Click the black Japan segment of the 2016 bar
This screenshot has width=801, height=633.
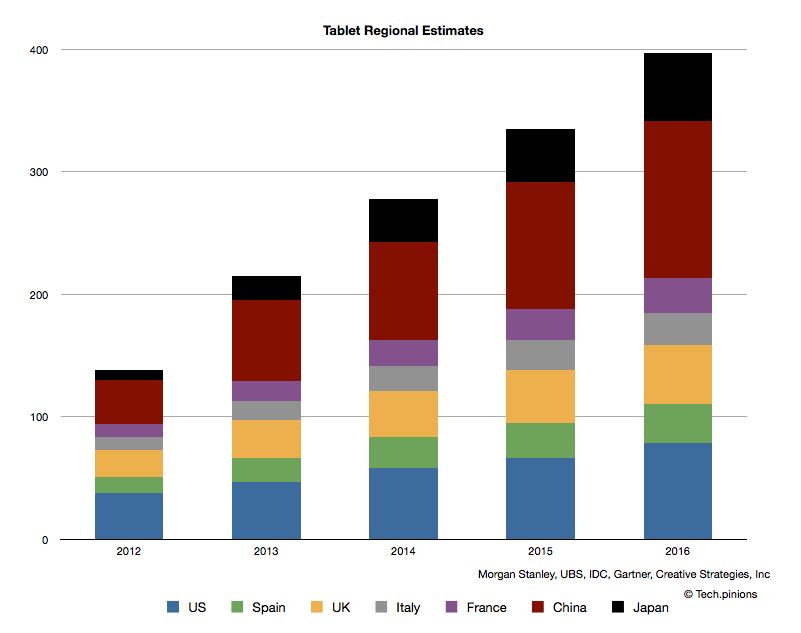pyautogui.click(x=677, y=87)
